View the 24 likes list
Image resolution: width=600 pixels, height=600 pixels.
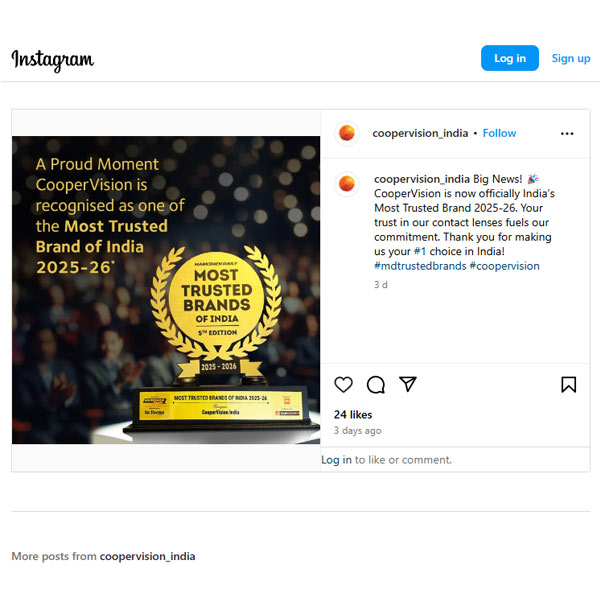pyautogui.click(x=353, y=415)
